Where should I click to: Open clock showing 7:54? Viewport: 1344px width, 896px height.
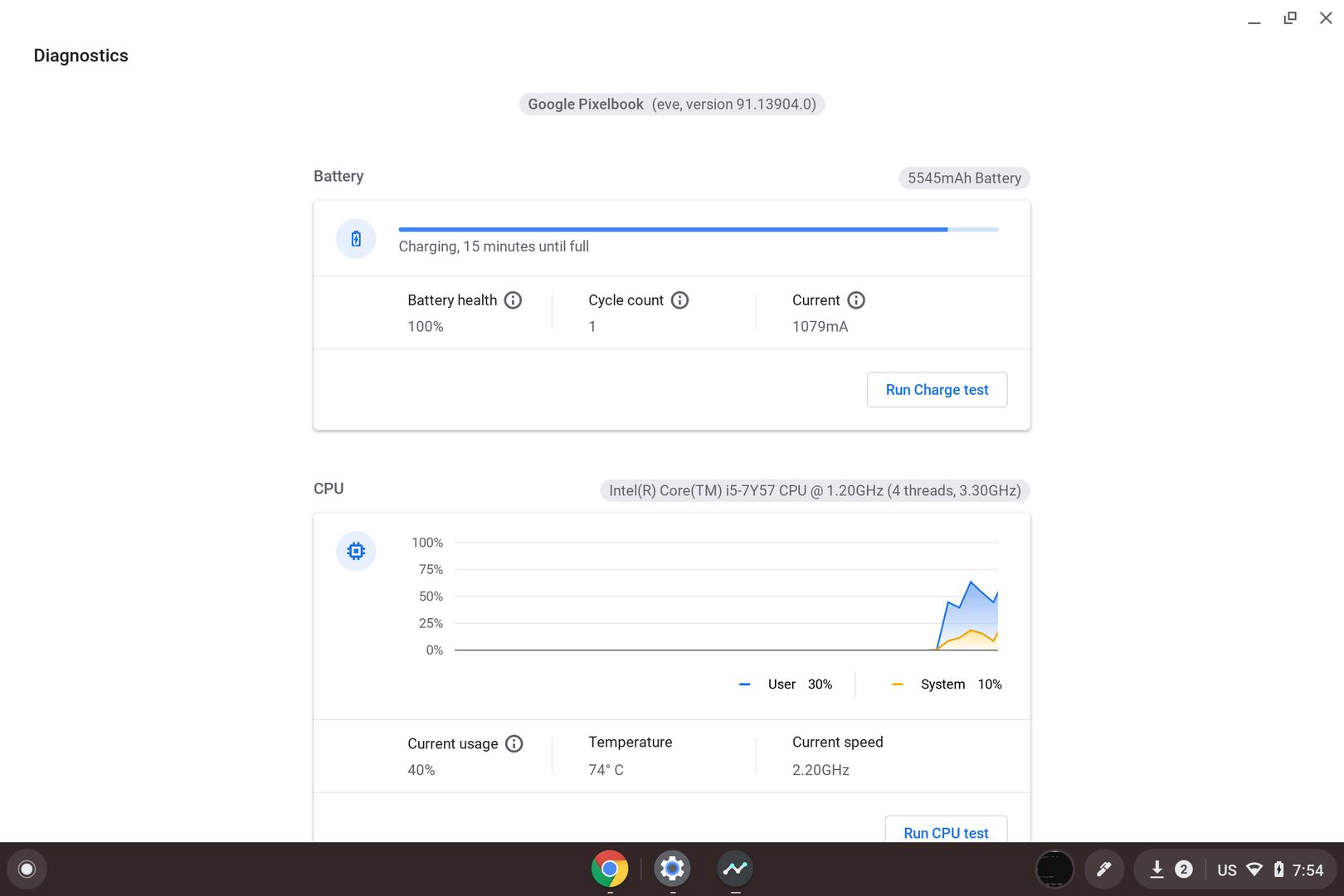click(1308, 870)
